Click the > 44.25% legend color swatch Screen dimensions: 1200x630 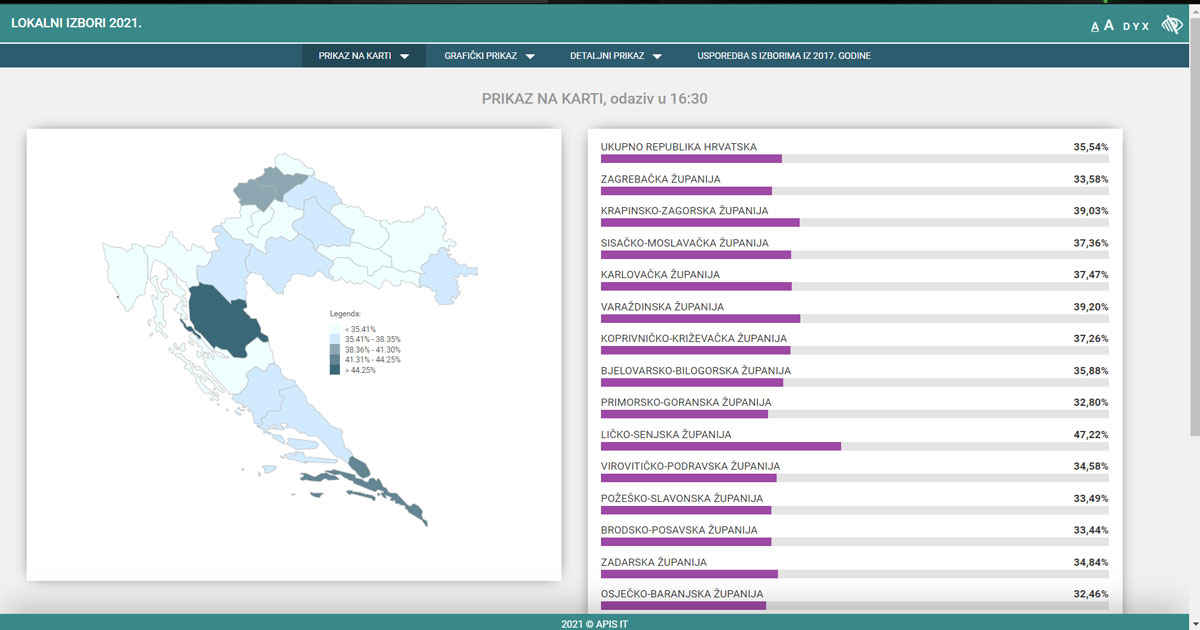tap(335, 370)
